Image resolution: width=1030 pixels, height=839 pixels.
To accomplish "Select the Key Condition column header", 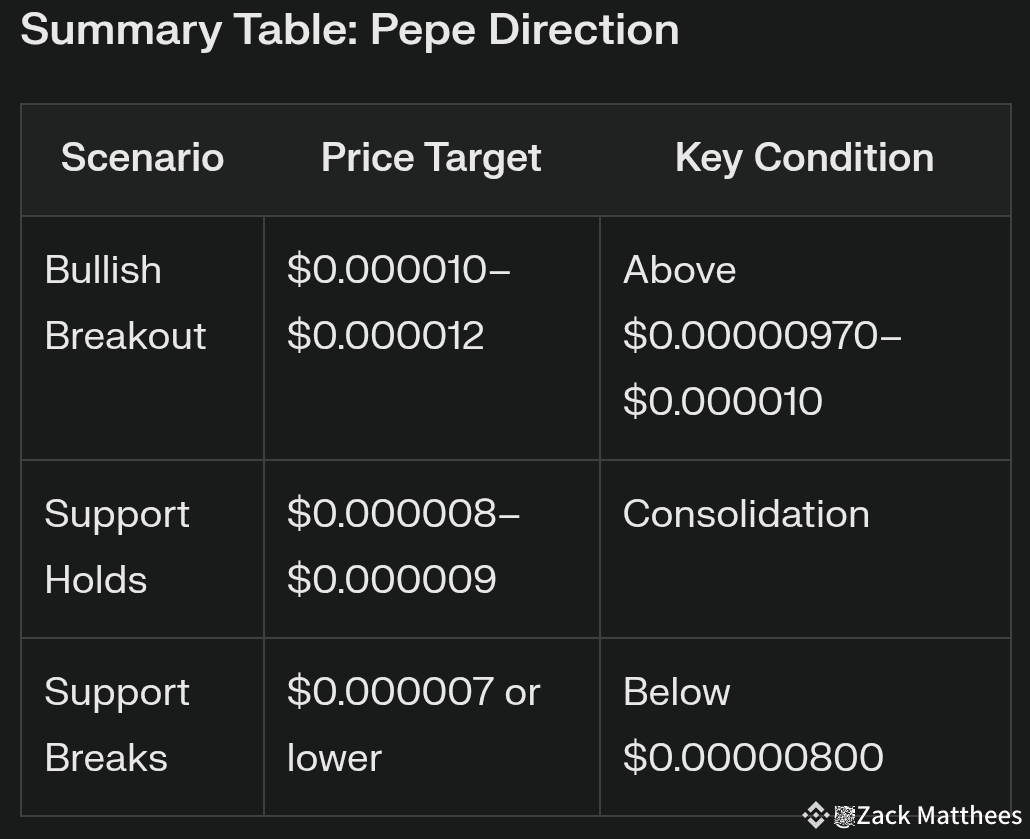I will 804,158.
